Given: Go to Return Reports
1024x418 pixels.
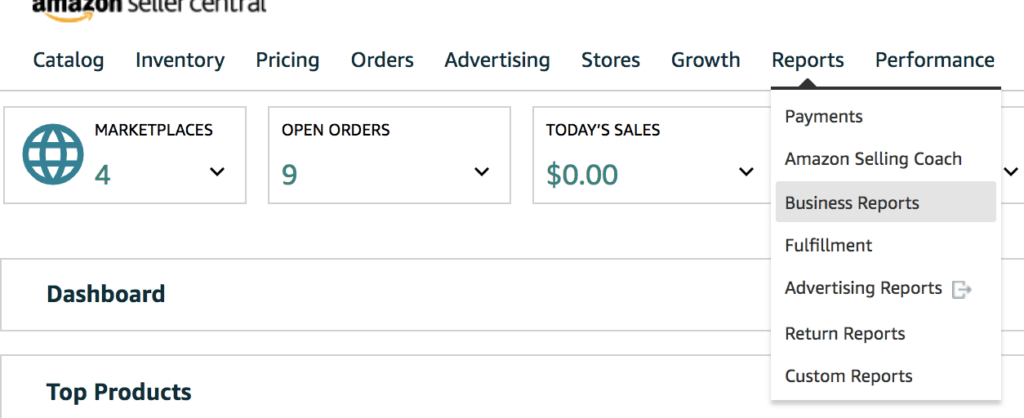Looking at the screenshot, I should tap(845, 333).
